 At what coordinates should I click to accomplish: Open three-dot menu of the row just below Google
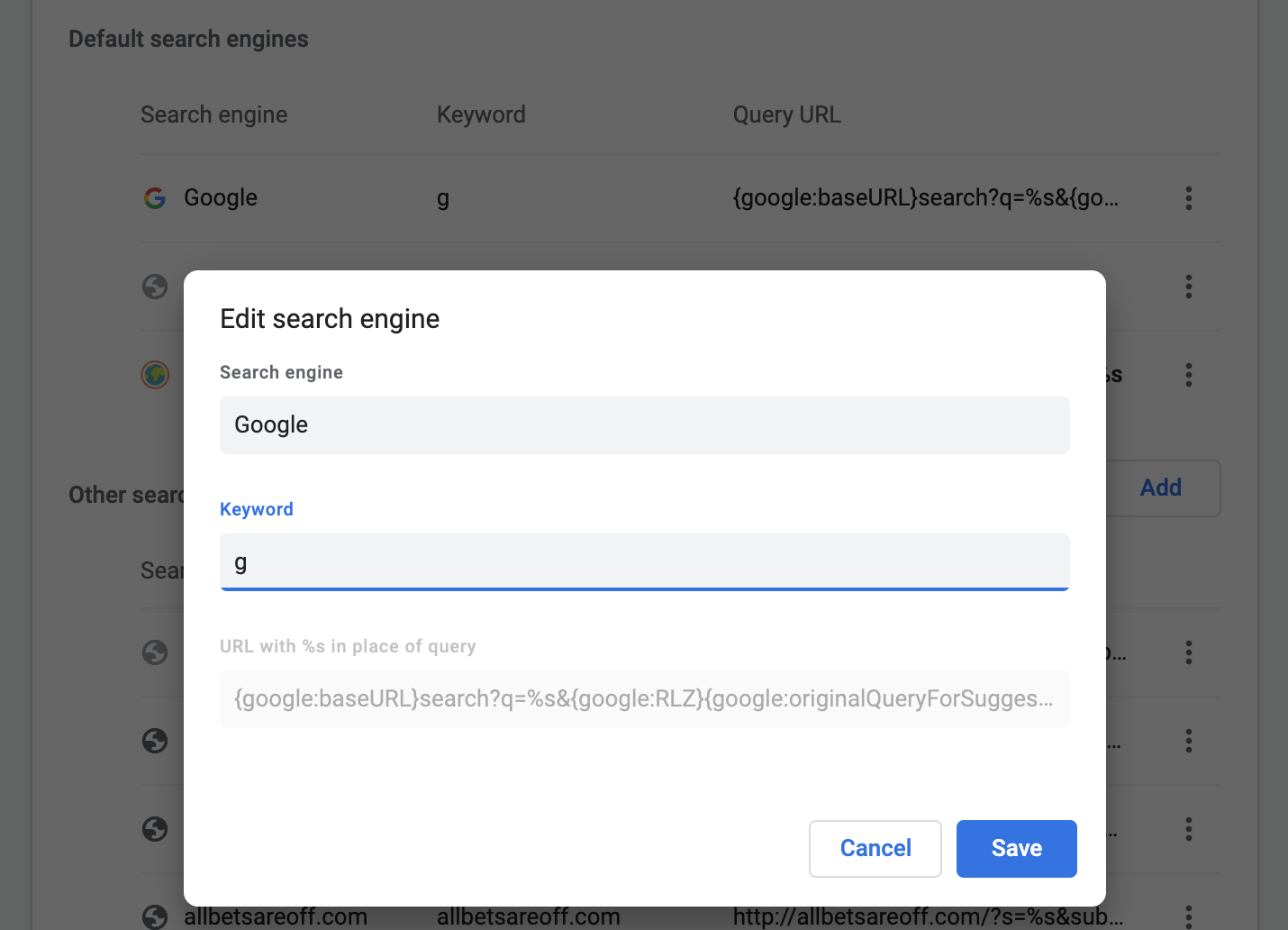click(1189, 287)
